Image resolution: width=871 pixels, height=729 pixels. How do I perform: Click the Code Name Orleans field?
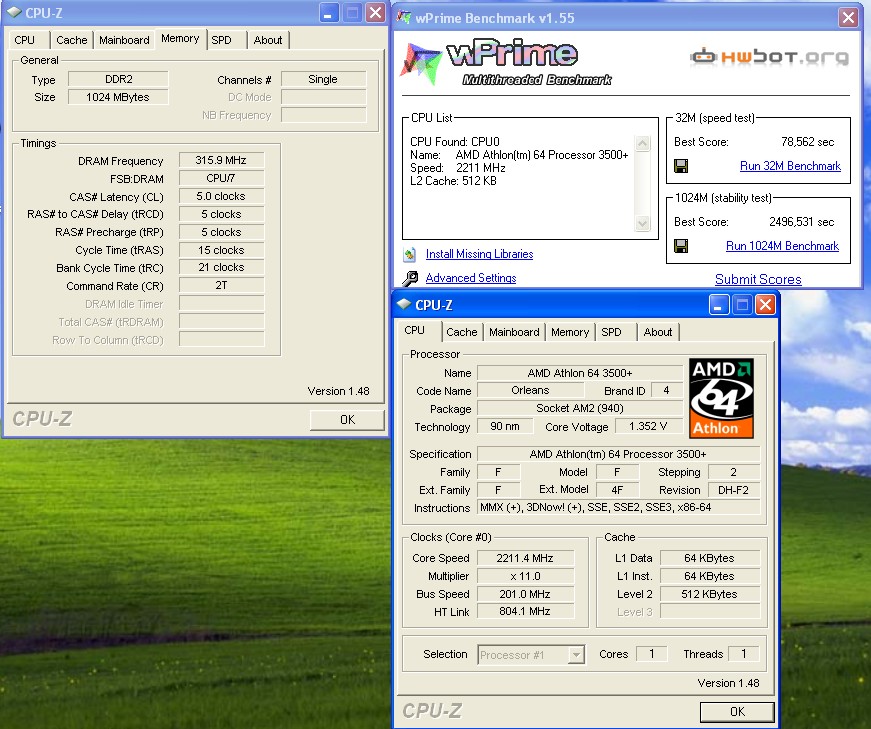[x=530, y=390]
